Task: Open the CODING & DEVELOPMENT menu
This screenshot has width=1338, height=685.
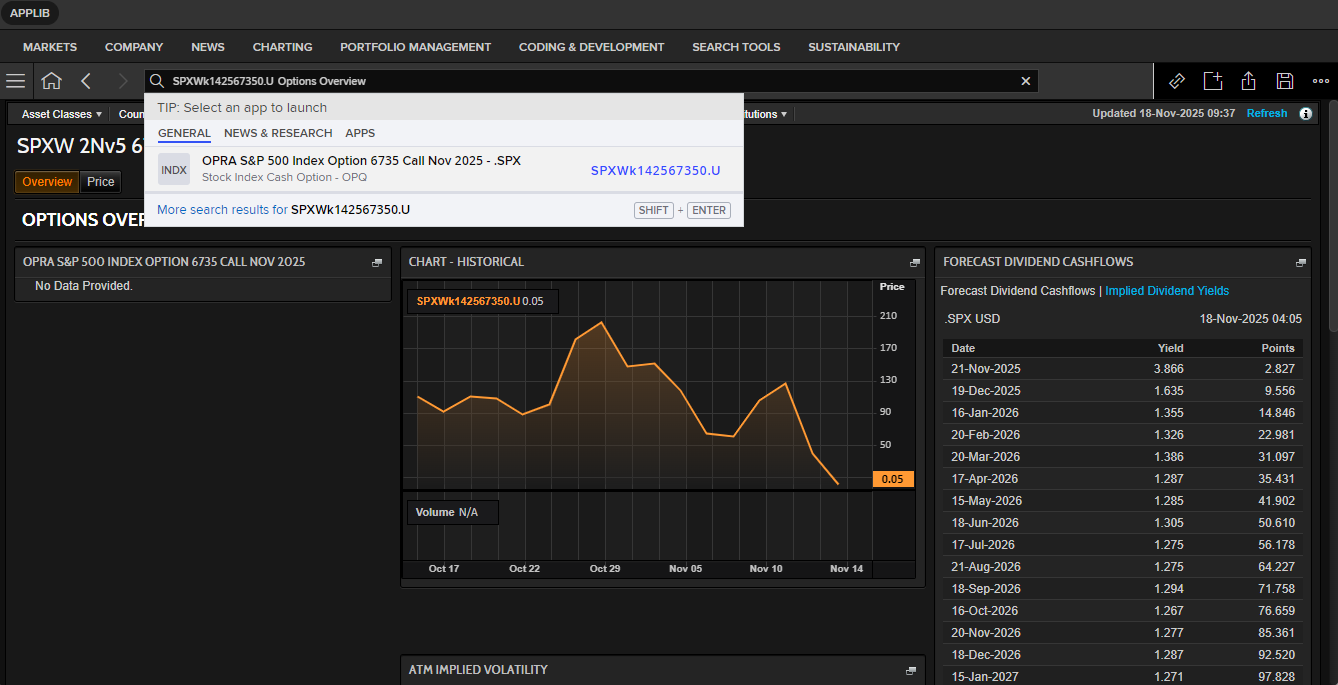Action: pos(591,47)
